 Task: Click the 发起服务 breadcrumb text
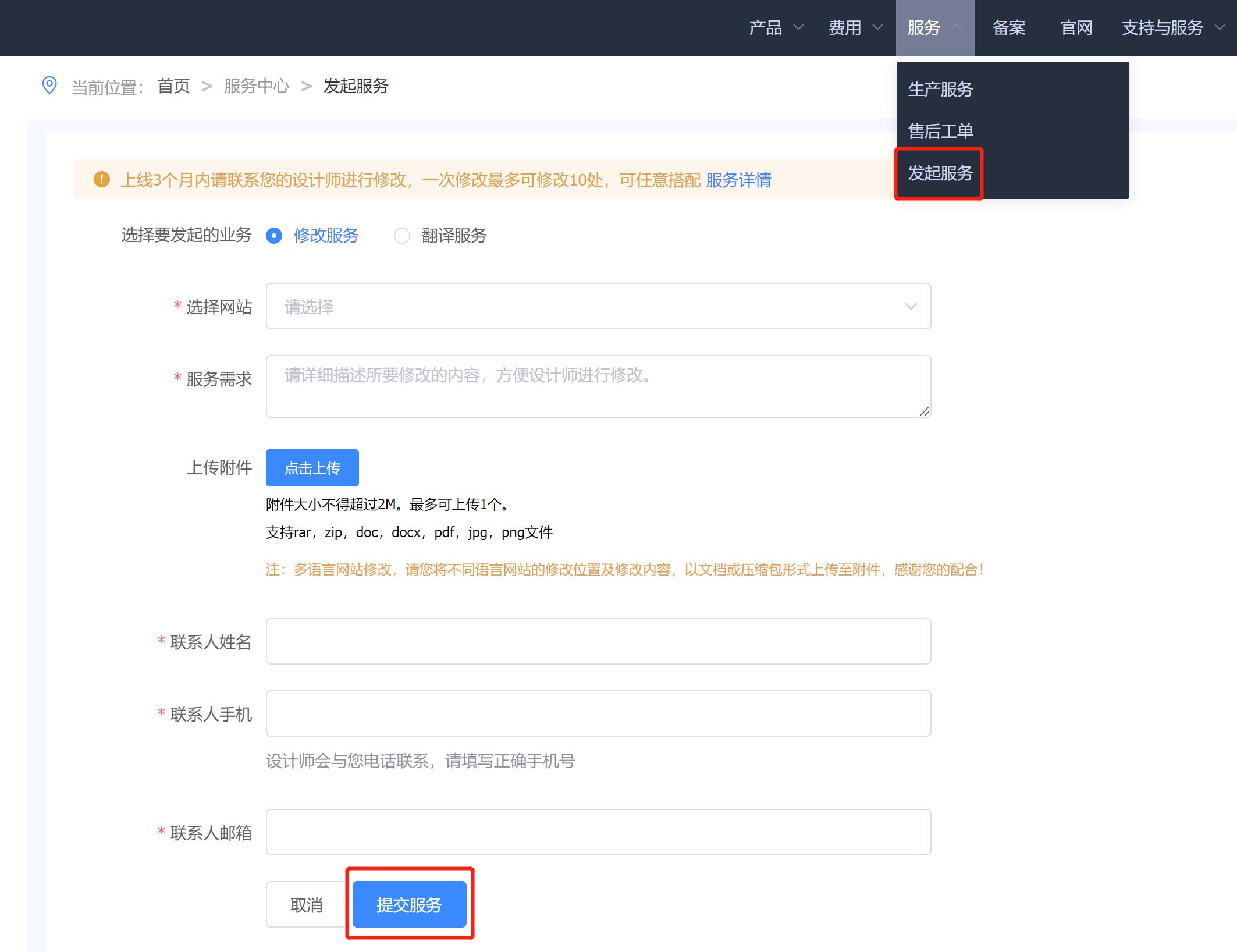point(356,86)
